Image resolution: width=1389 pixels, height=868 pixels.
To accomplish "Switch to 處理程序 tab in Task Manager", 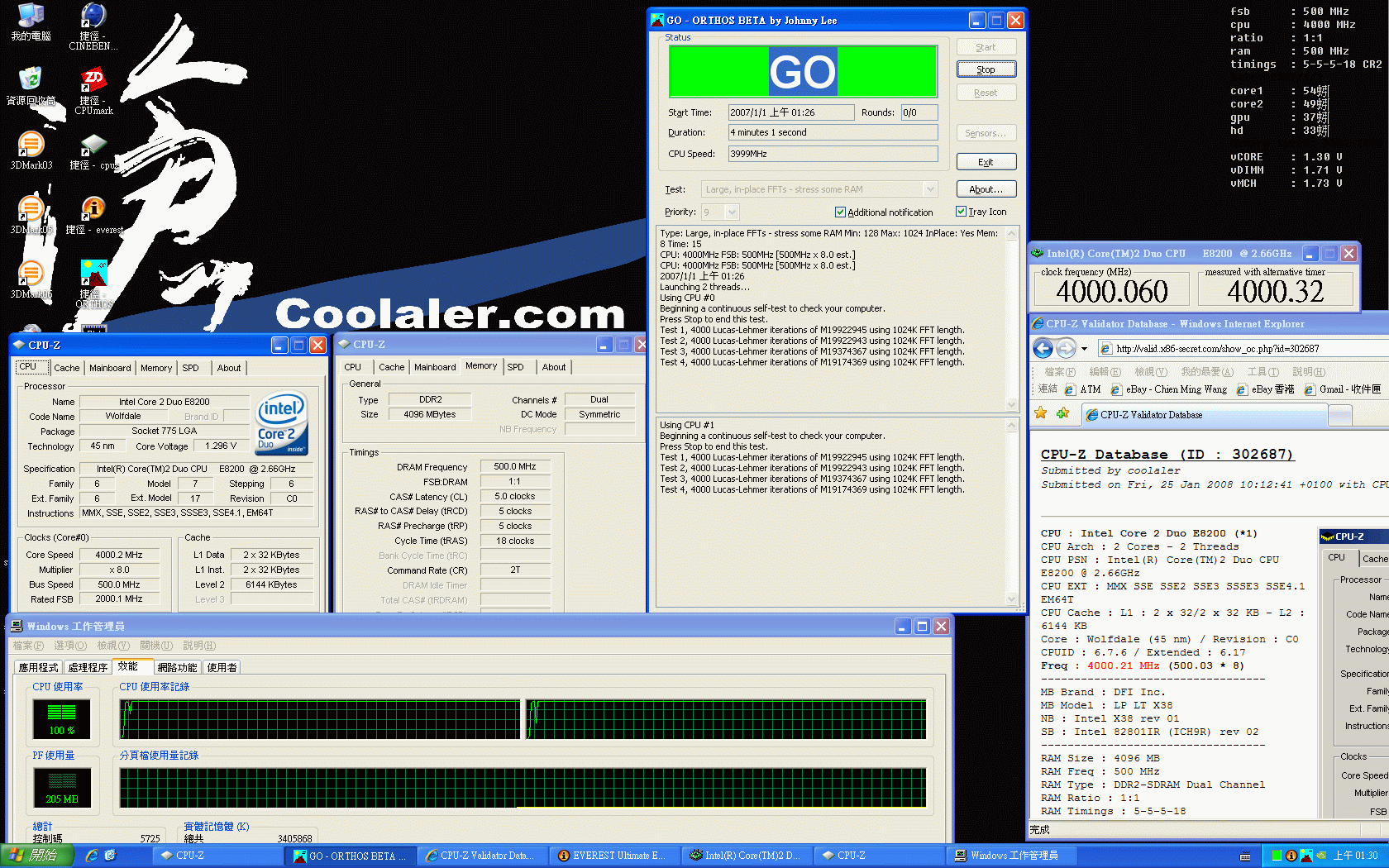I will [88, 667].
